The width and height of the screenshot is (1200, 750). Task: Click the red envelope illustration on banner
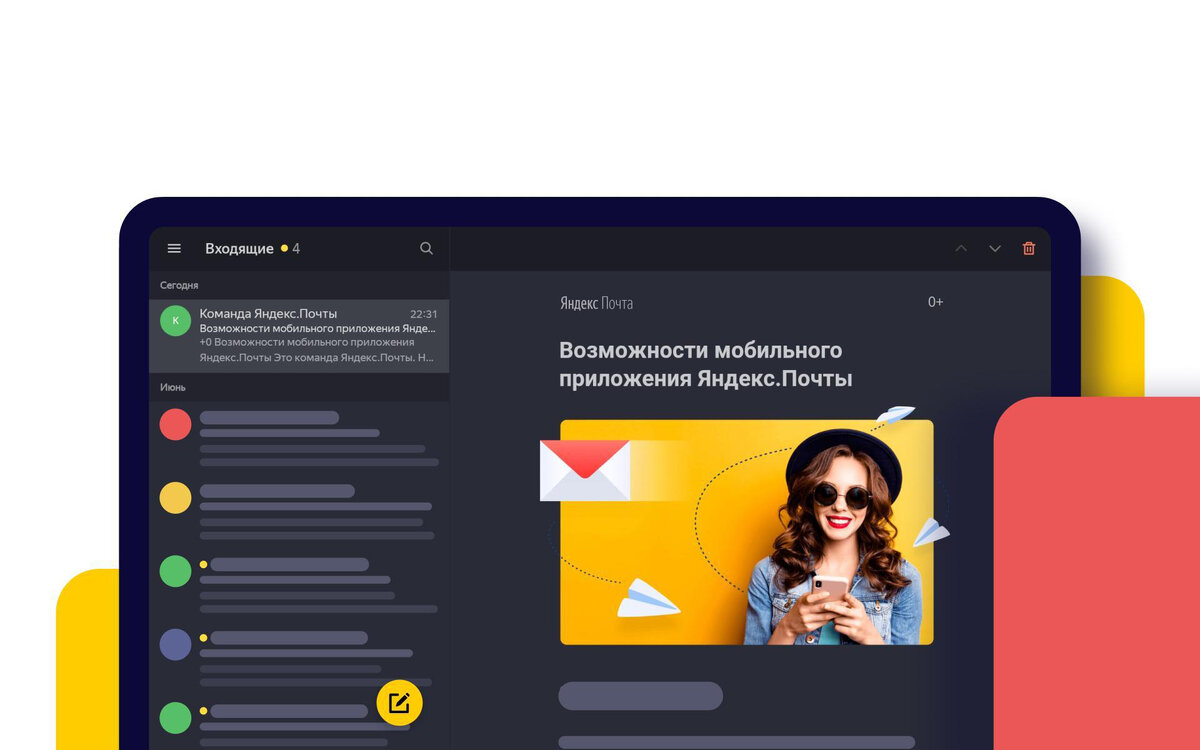pos(585,470)
